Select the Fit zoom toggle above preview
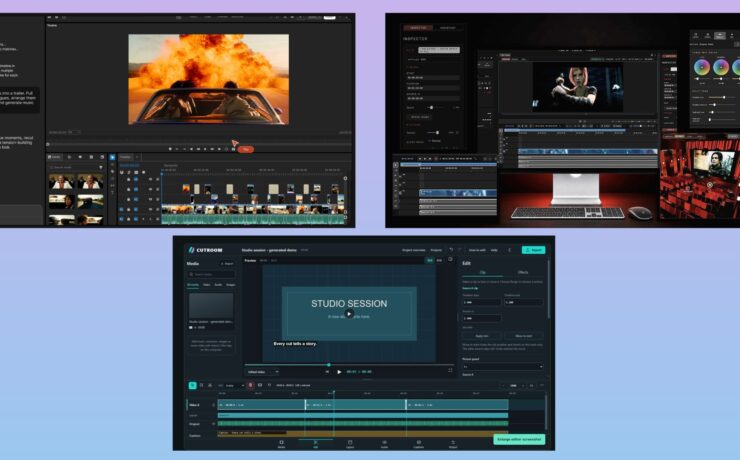Image resolution: width=740 pixels, height=460 pixels. click(x=430, y=260)
